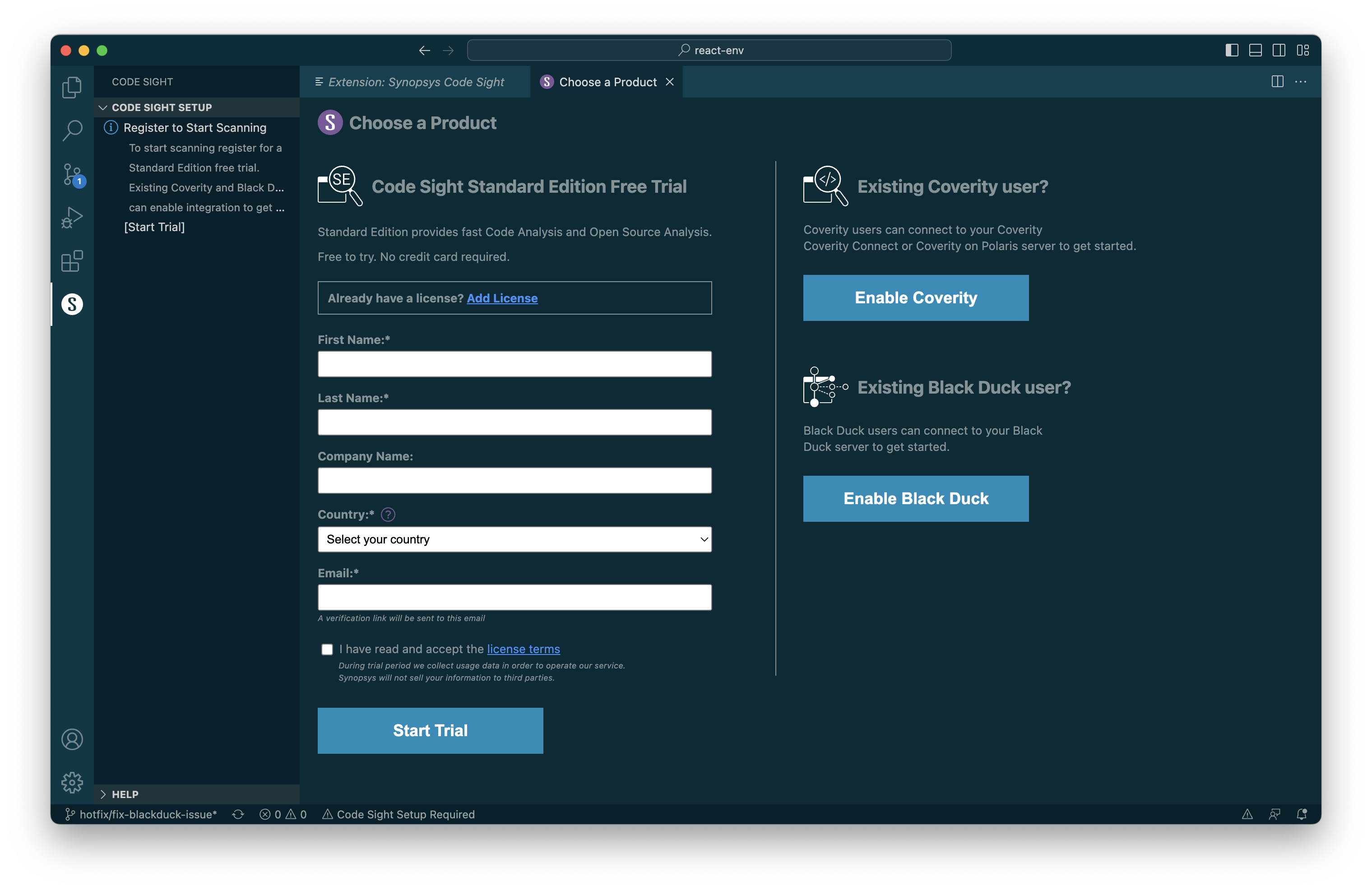Go forward with the right arrow
The image size is (1372, 891).
(448, 50)
